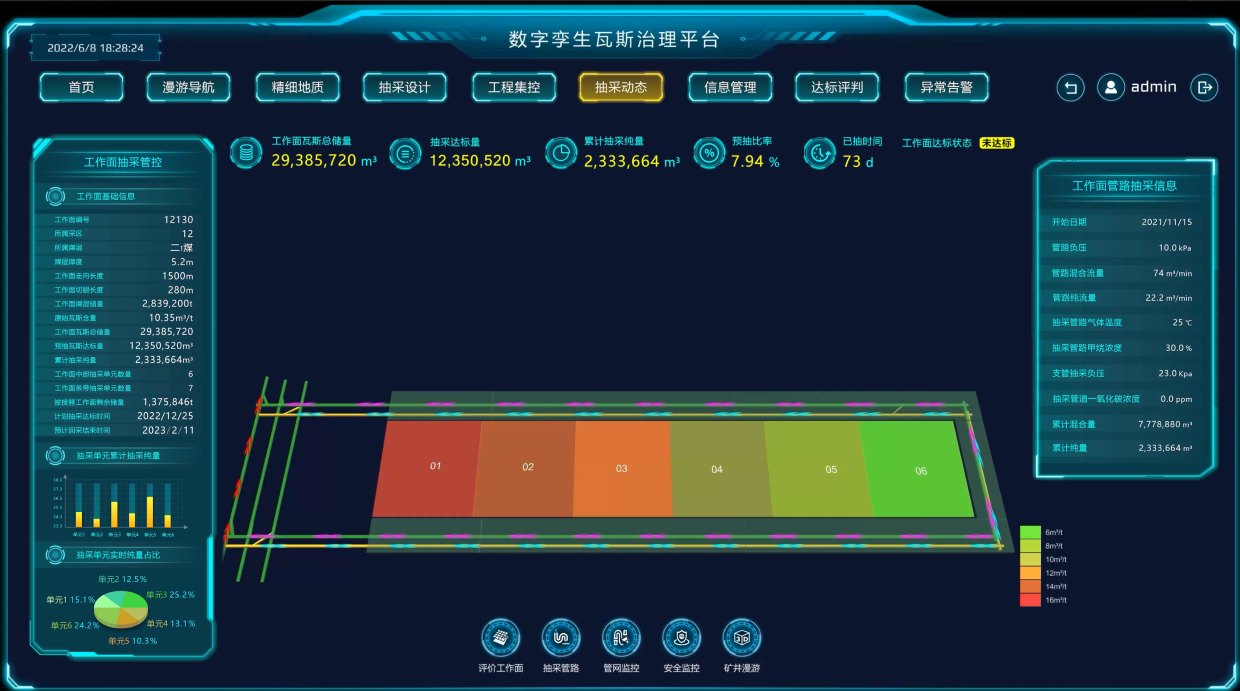Click the admin user avatar icon
The height and width of the screenshot is (691, 1240).
pos(1111,88)
